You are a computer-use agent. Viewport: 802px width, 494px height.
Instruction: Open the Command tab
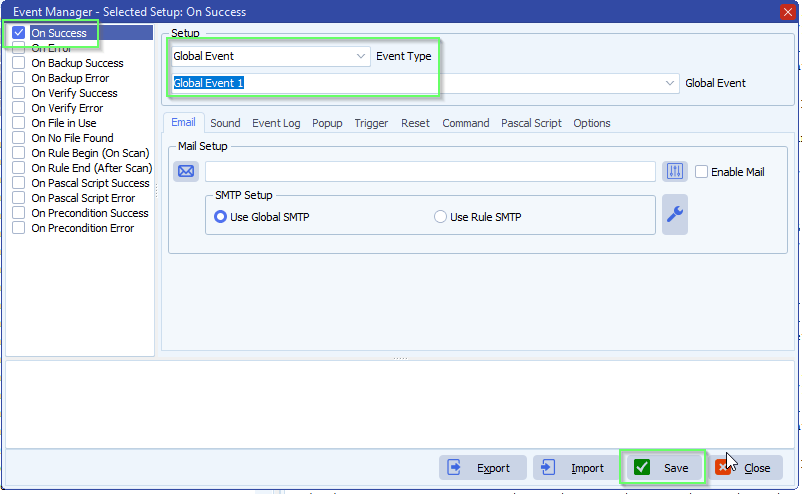coord(465,123)
